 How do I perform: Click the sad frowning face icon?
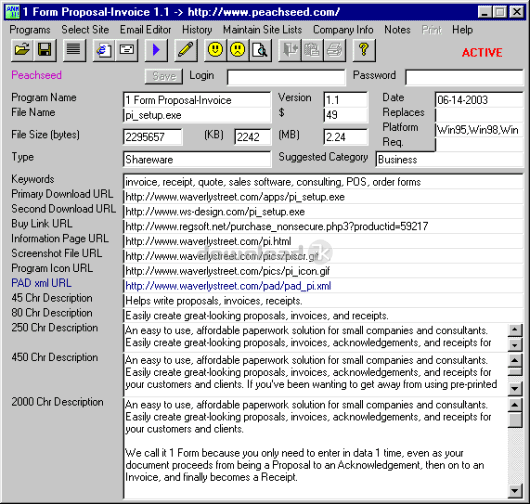tap(238, 50)
